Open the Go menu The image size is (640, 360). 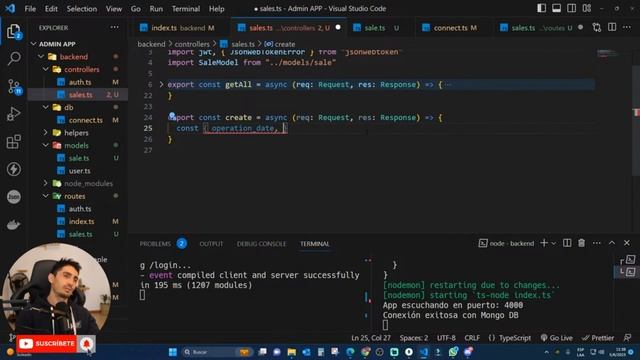tap(136, 9)
